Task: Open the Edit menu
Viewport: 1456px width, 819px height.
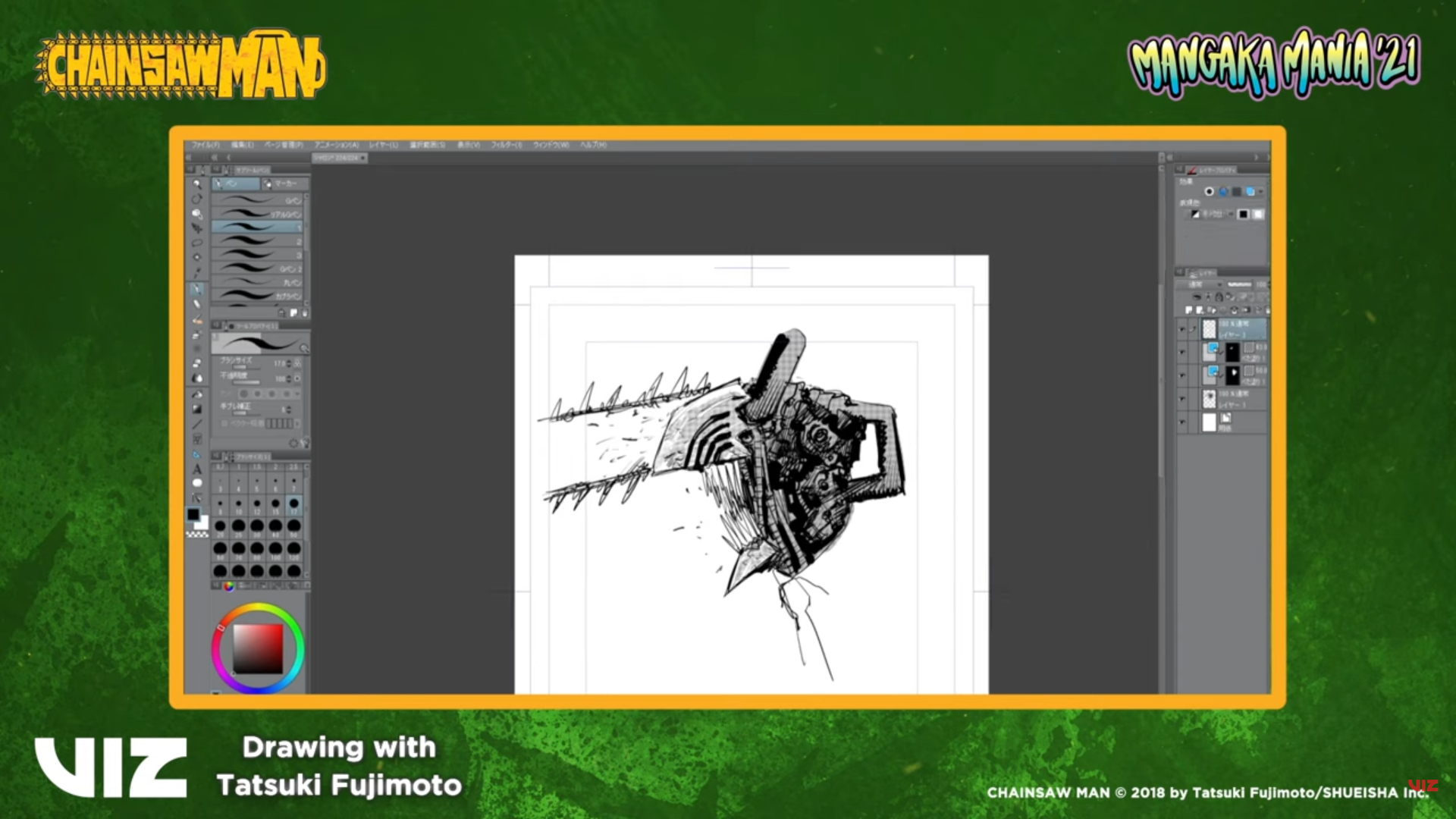Action: coord(242,144)
